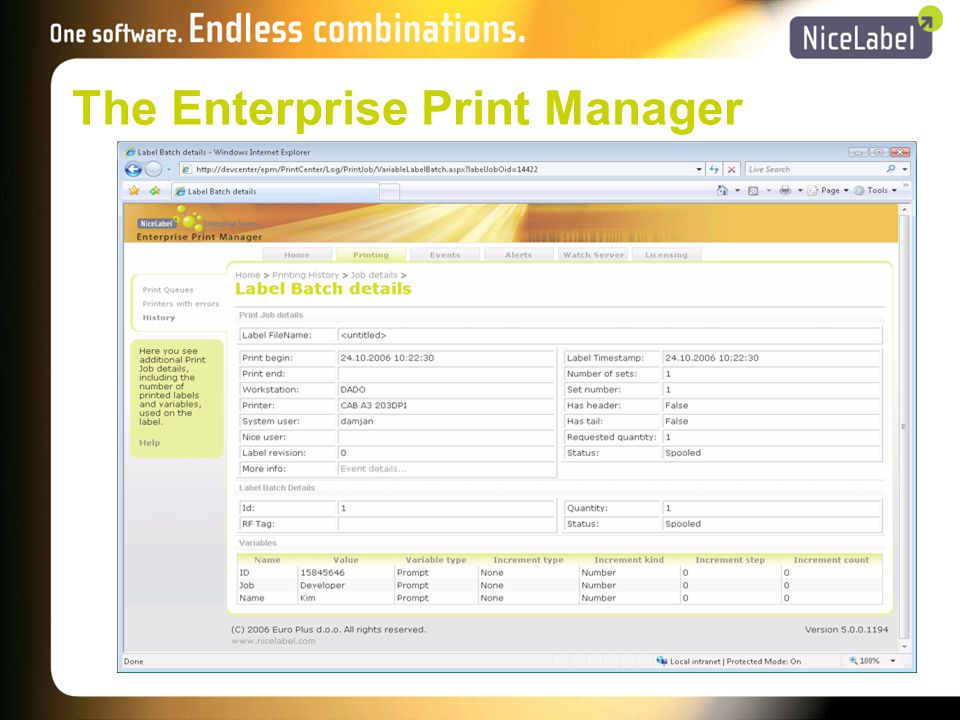
Task: Open the Home icon dropdown arrow
Action: [737, 190]
